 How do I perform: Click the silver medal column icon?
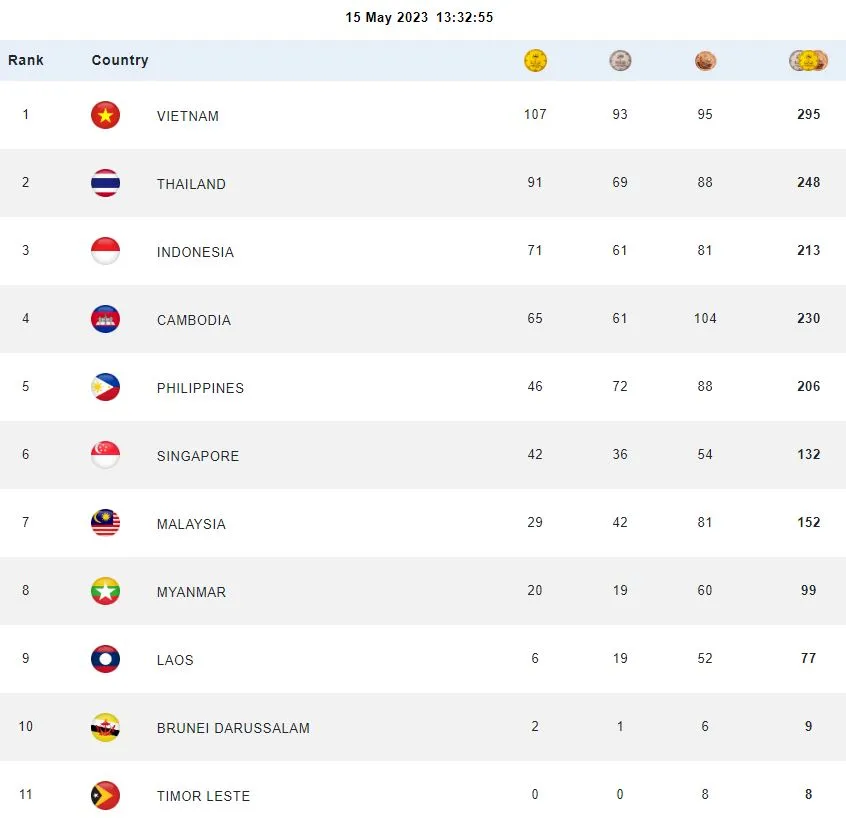click(x=620, y=61)
